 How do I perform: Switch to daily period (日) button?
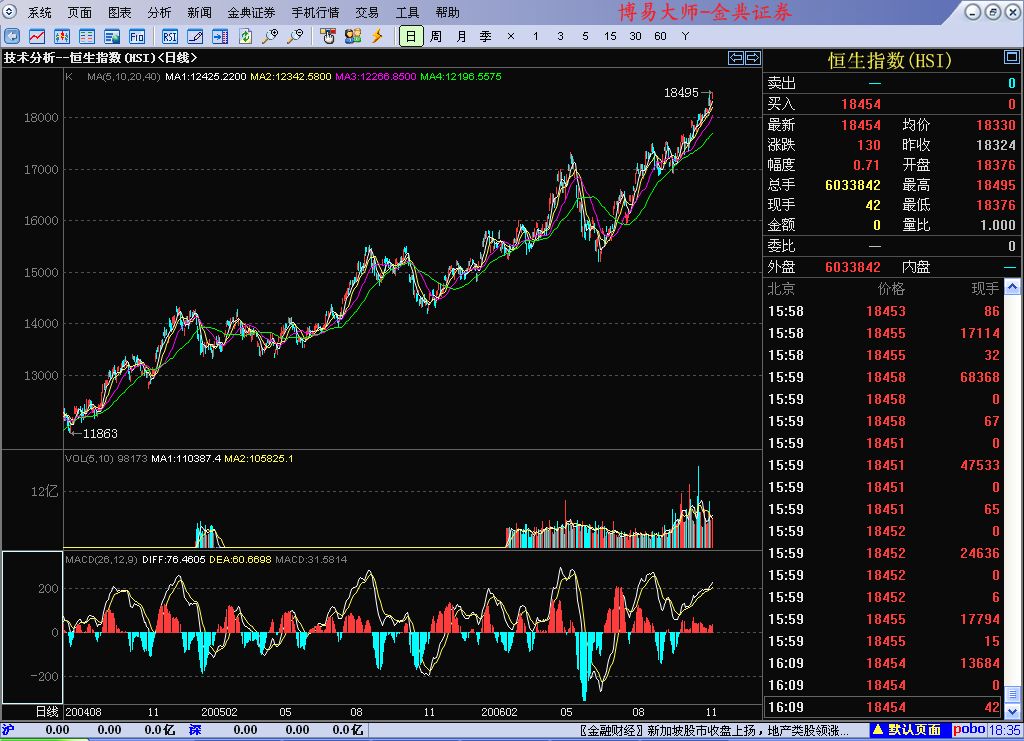[x=410, y=36]
